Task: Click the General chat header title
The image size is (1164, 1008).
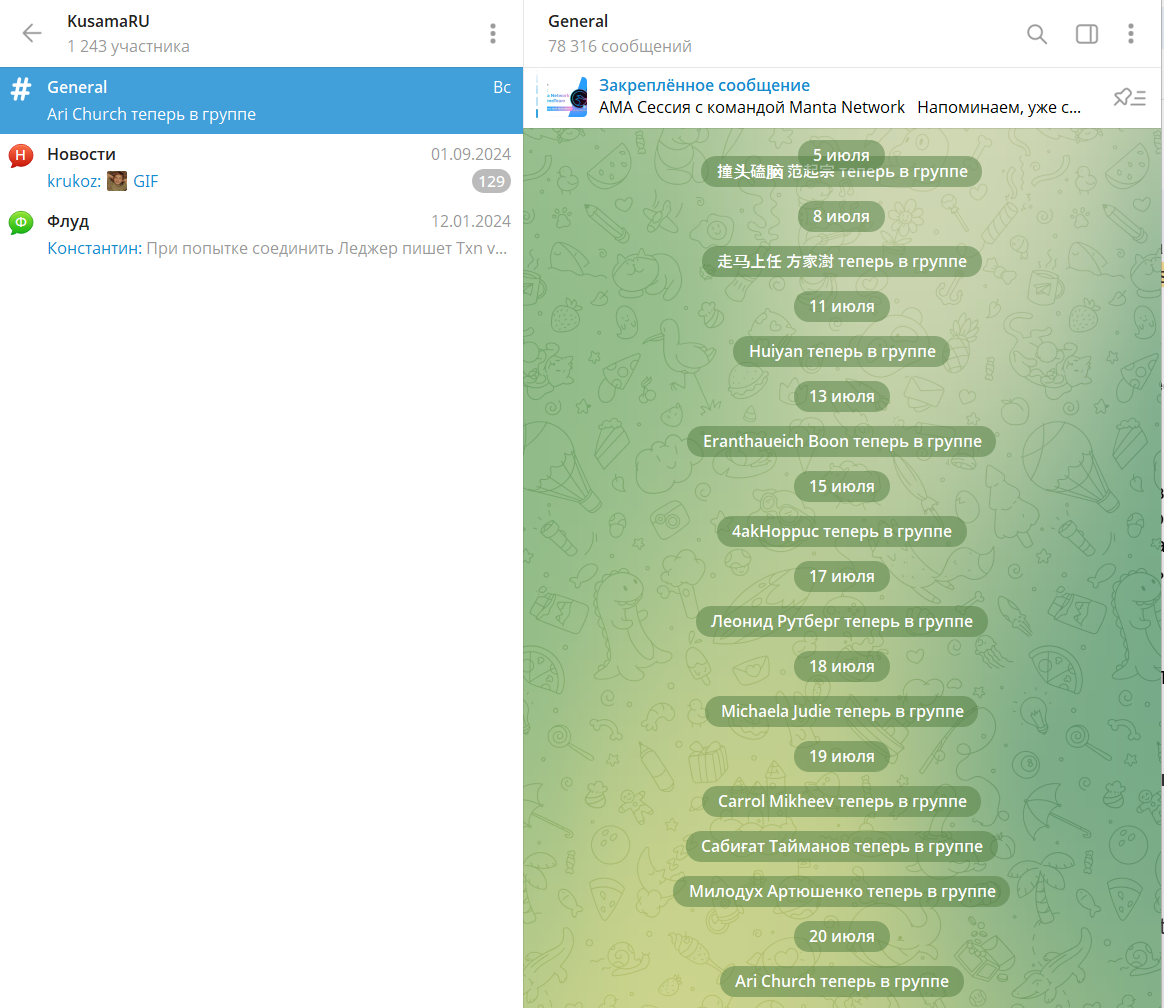Action: pos(578,21)
